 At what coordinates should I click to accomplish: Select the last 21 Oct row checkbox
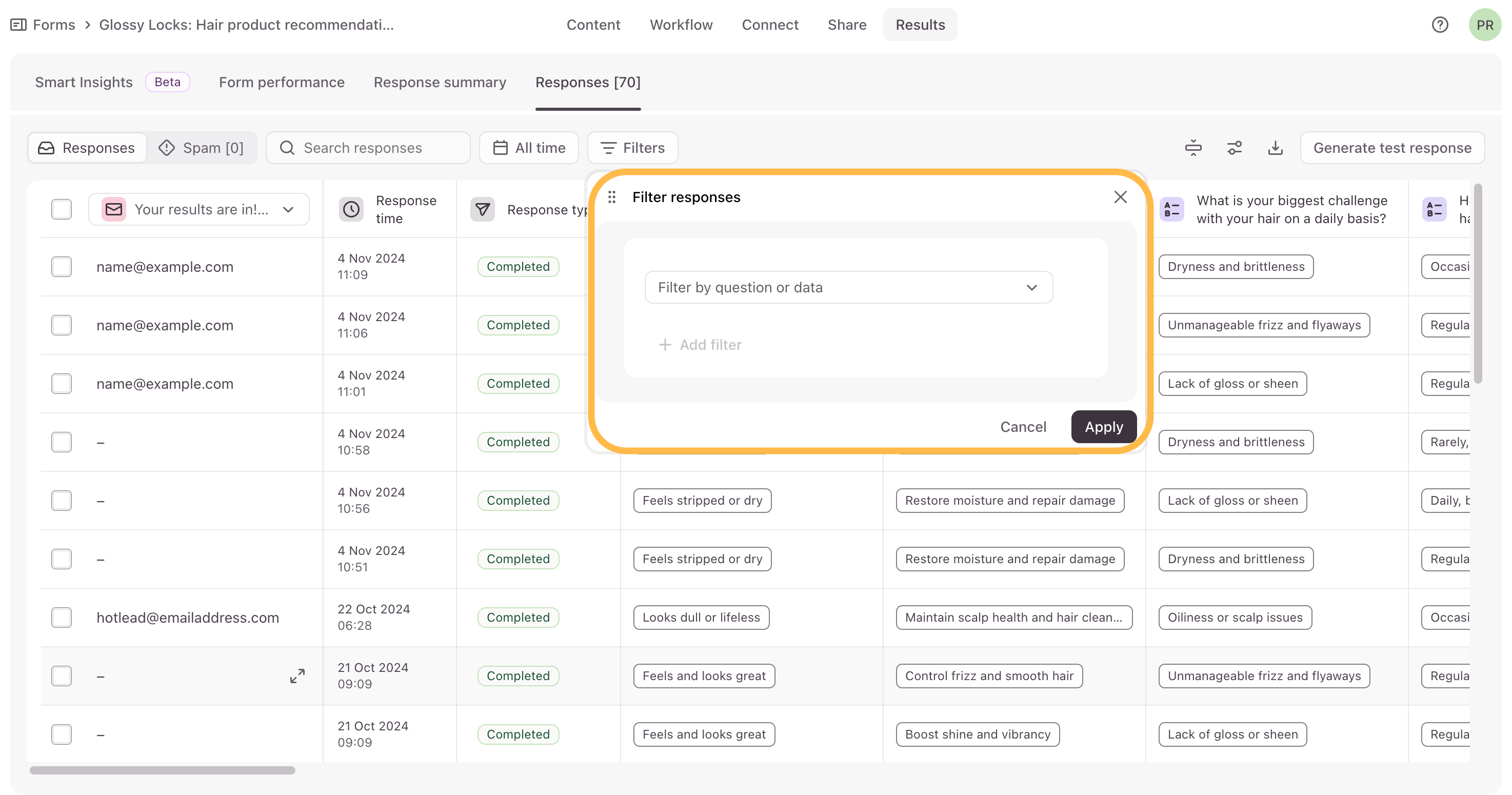tap(61, 734)
